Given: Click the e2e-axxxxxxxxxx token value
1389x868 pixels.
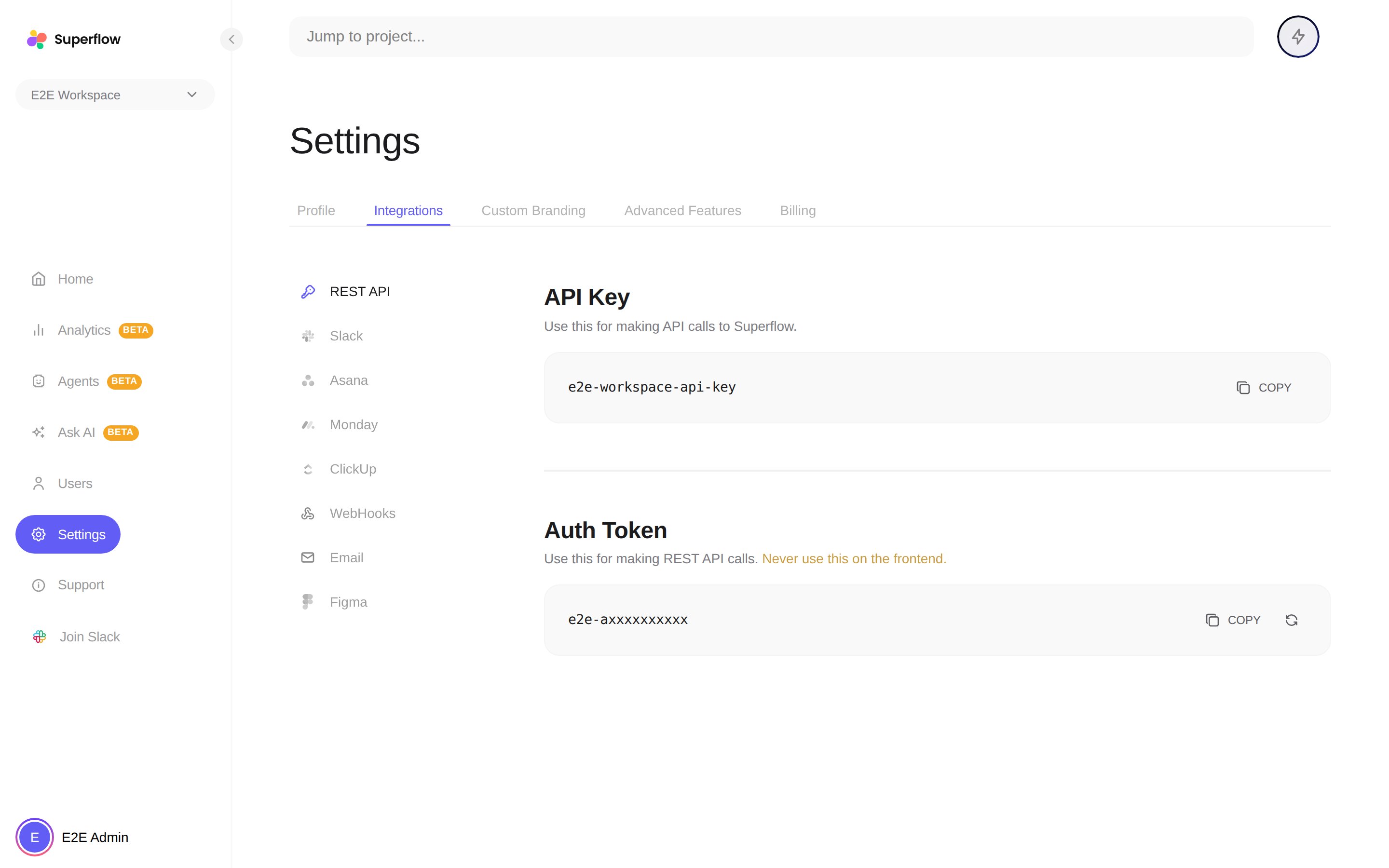Looking at the screenshot, I should [x=628, y=620].
